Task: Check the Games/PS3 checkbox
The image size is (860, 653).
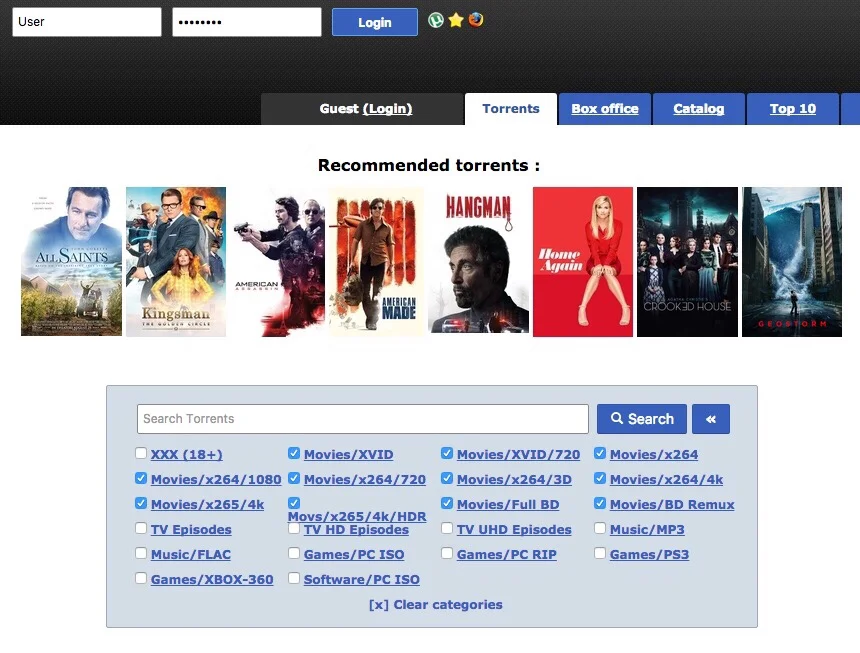Action: click(600, 553)
